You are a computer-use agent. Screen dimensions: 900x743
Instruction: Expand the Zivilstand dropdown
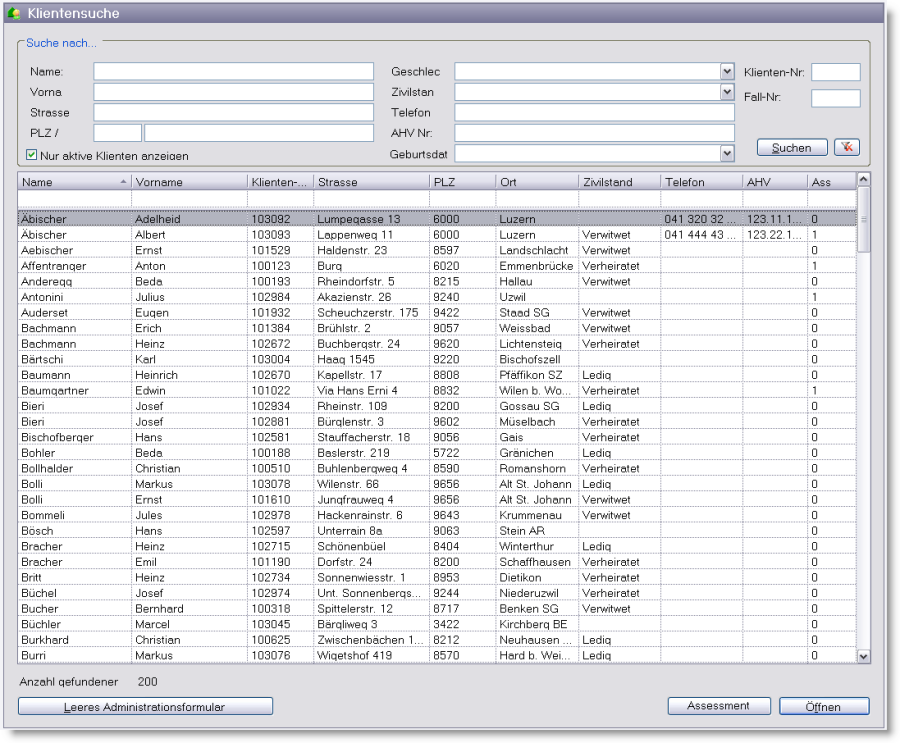tap(727, 92)
